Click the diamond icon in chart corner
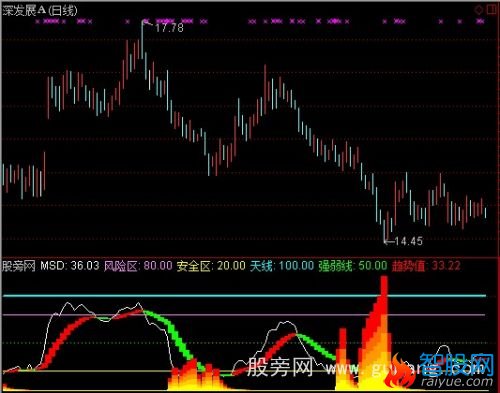This screenshot has width=500, height=393. tap(479, 10)
